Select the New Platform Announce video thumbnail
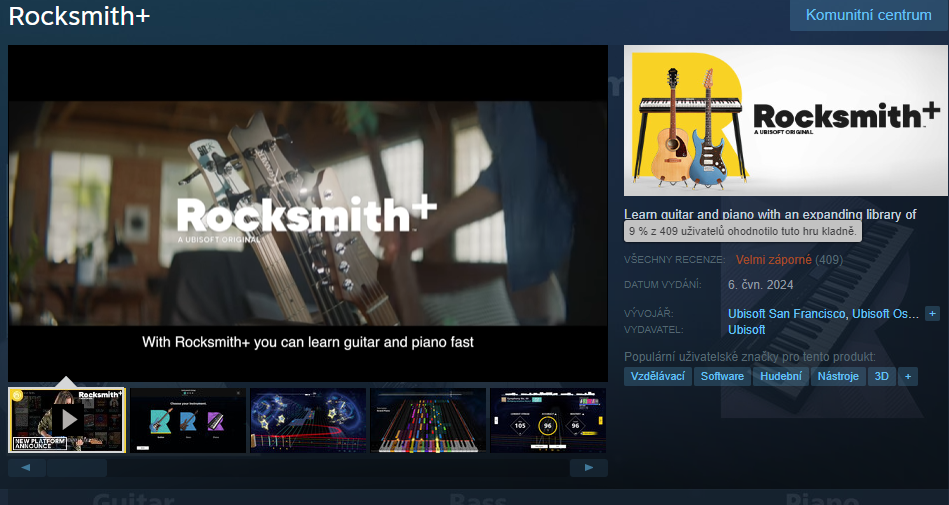This screenshot has height=505, width=949. [x=67, y=420]
